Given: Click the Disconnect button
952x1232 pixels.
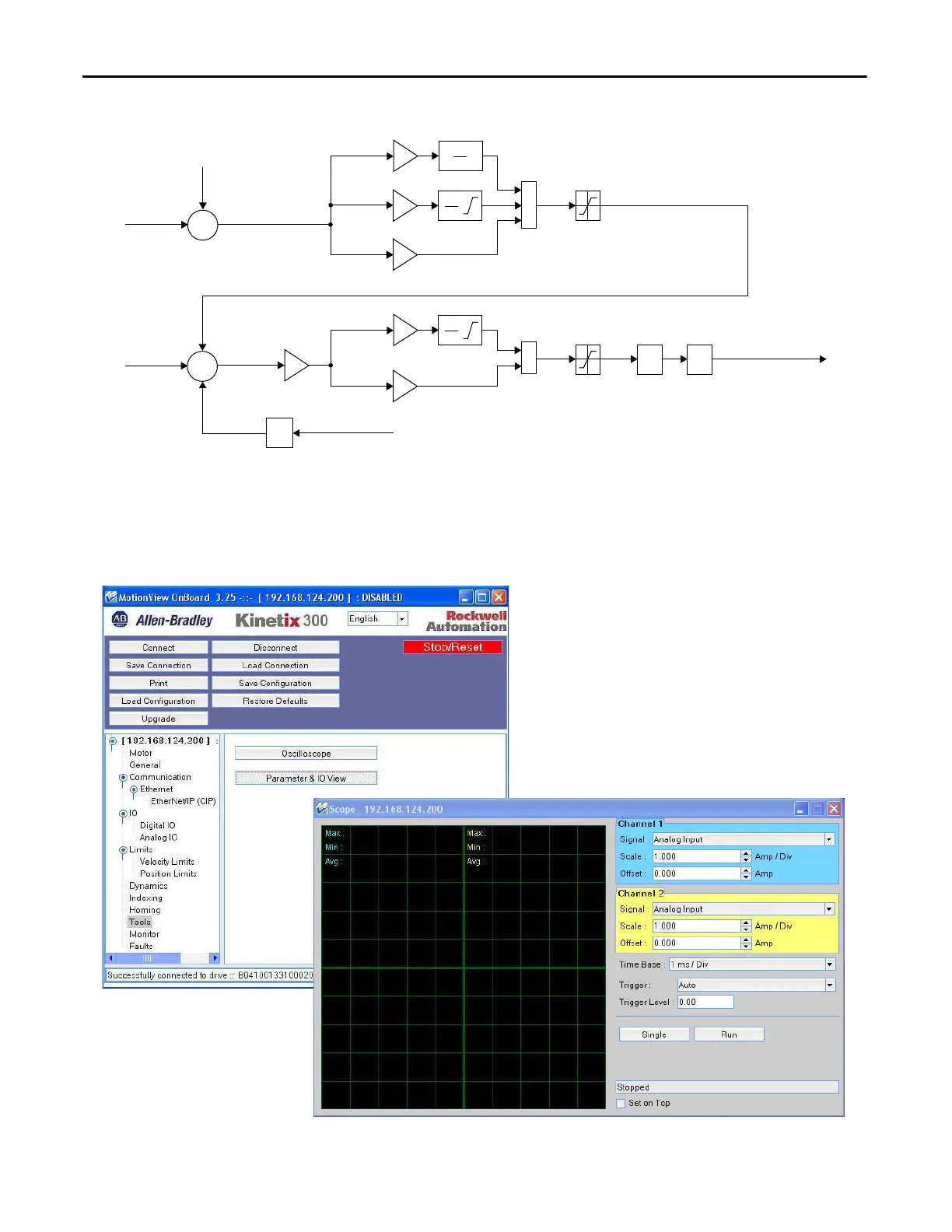Looking at the screenshot, I should (x=275, y=647).
